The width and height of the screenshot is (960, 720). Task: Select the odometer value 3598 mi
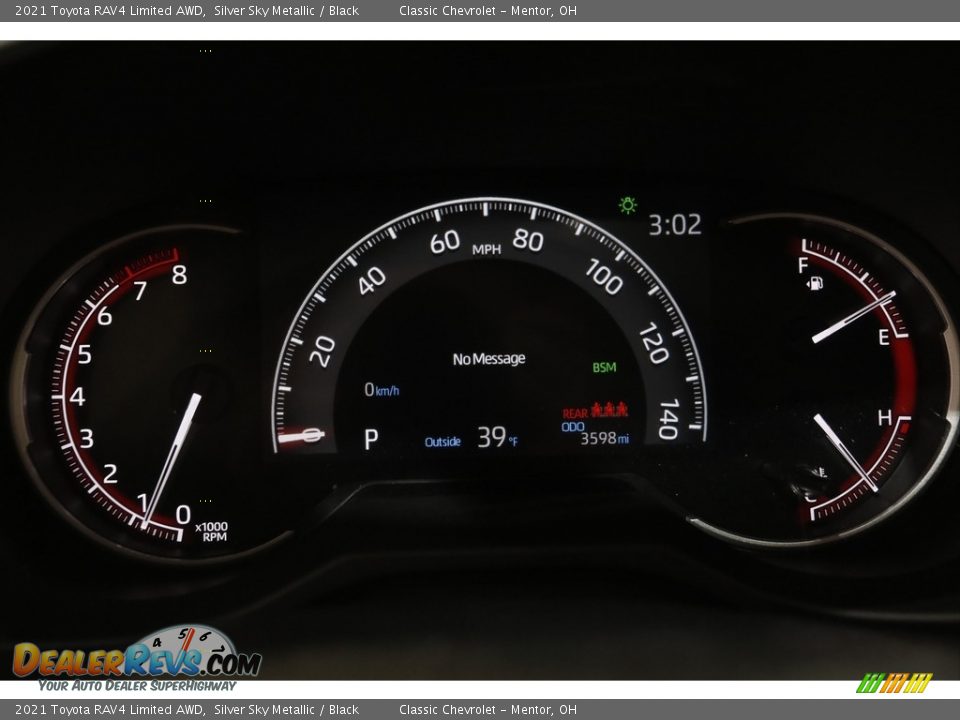coord(604,438)
